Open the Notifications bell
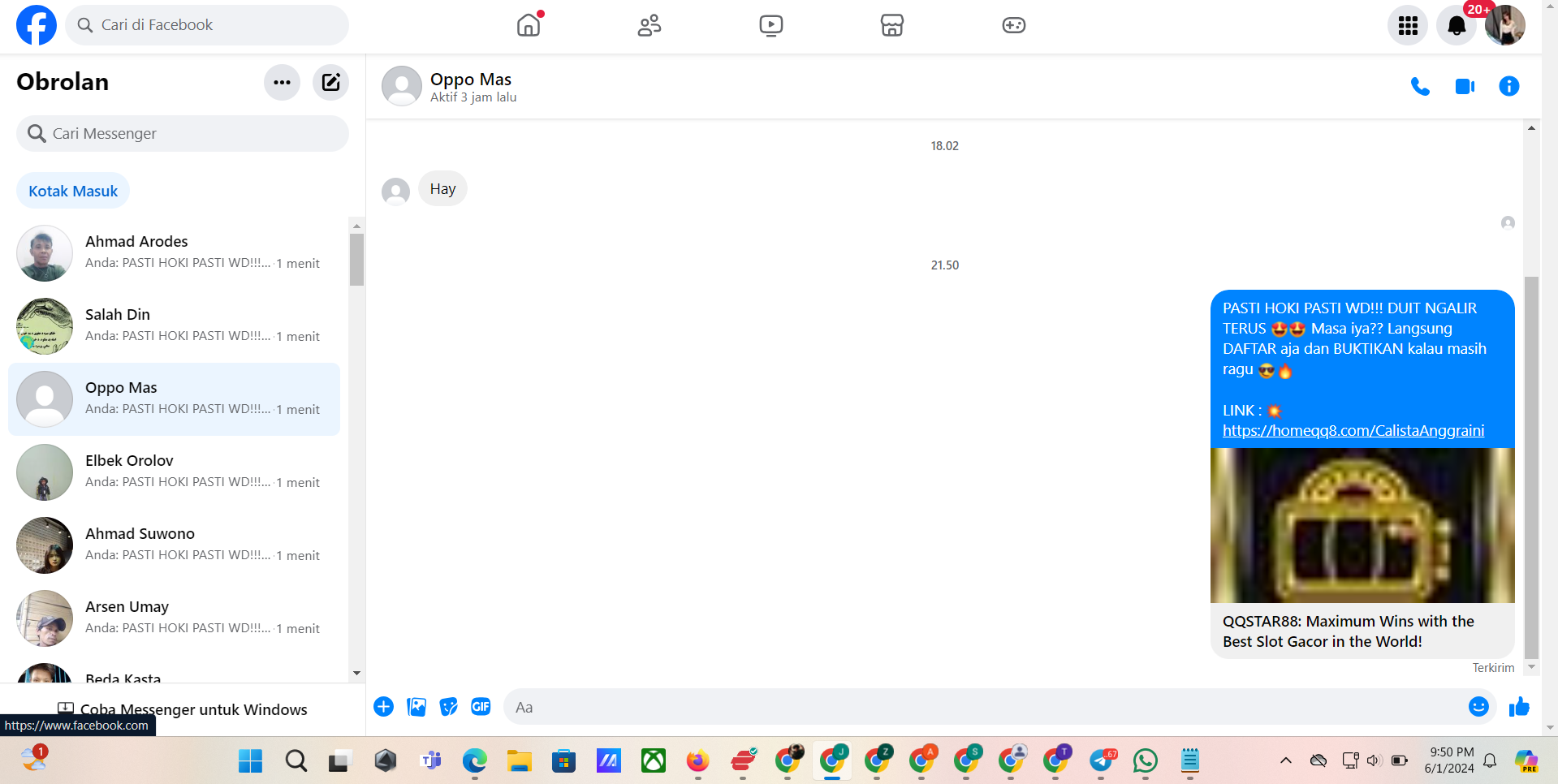1558x784 pixels. 1457,25
